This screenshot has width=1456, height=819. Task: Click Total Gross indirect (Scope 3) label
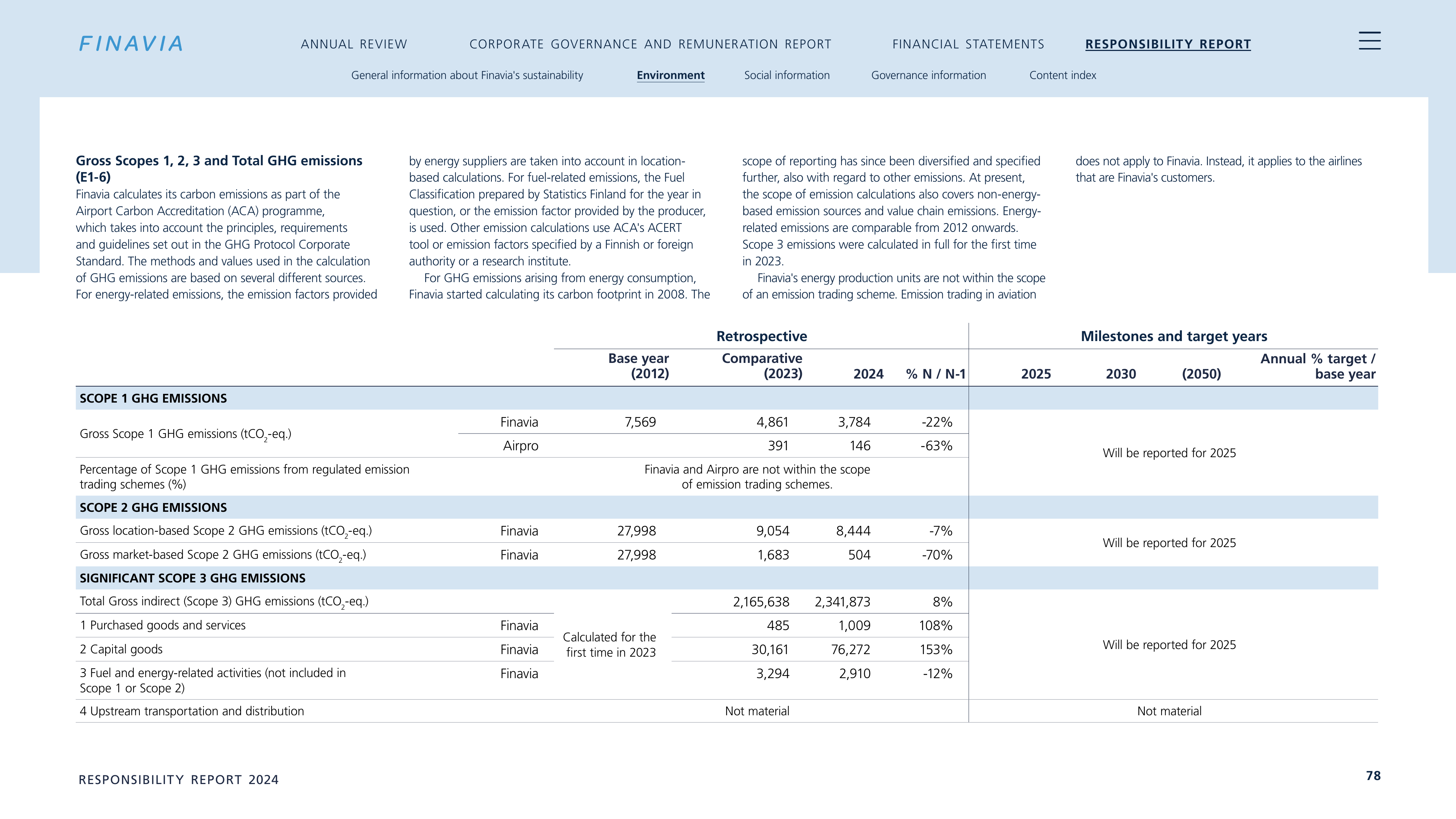point(224,601)
